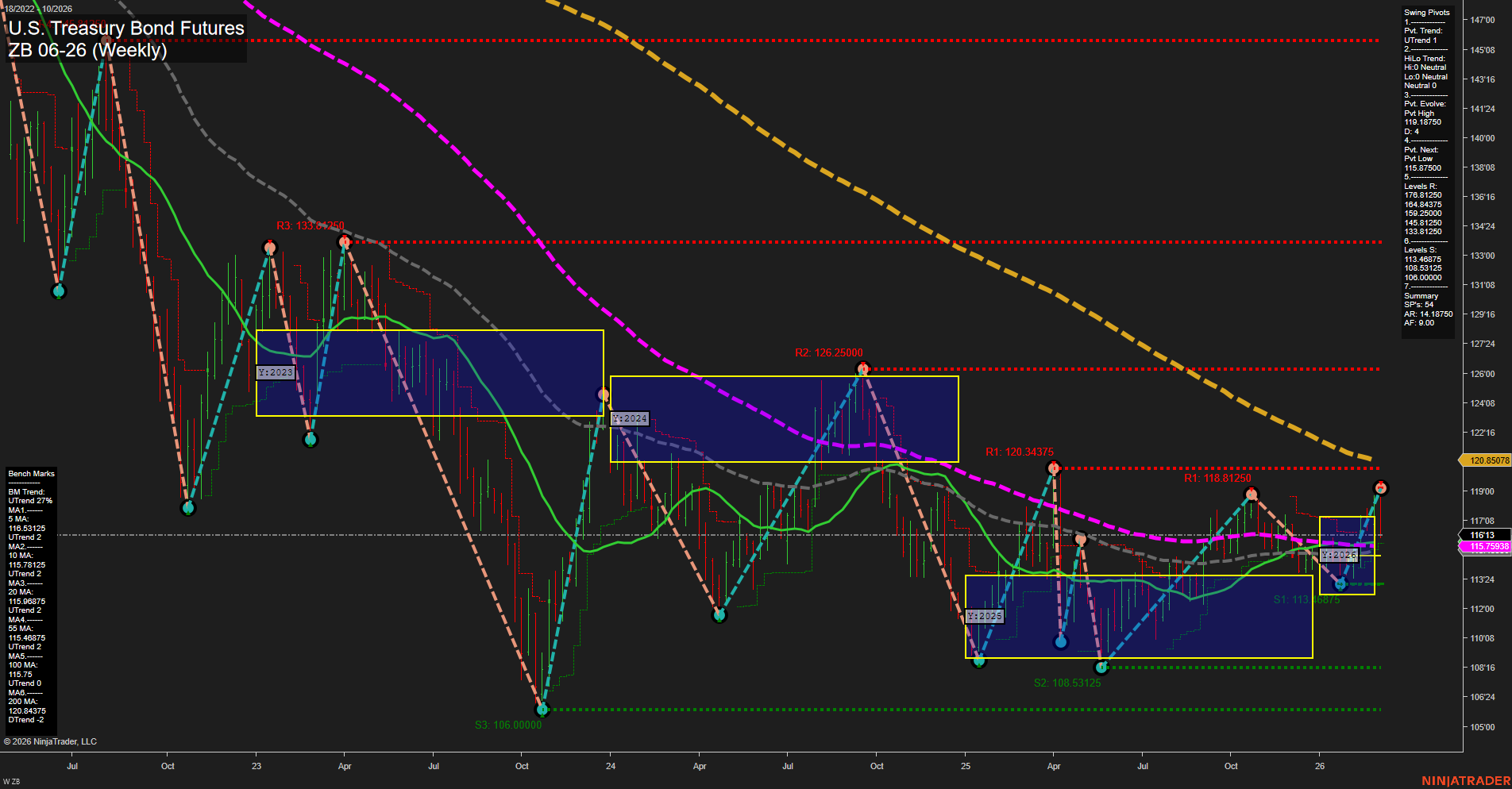Viewport: 1512px width, 789px height.
Task: Click the magenta 115.75938 indicator price swatch
Action: coord(1482,547)
